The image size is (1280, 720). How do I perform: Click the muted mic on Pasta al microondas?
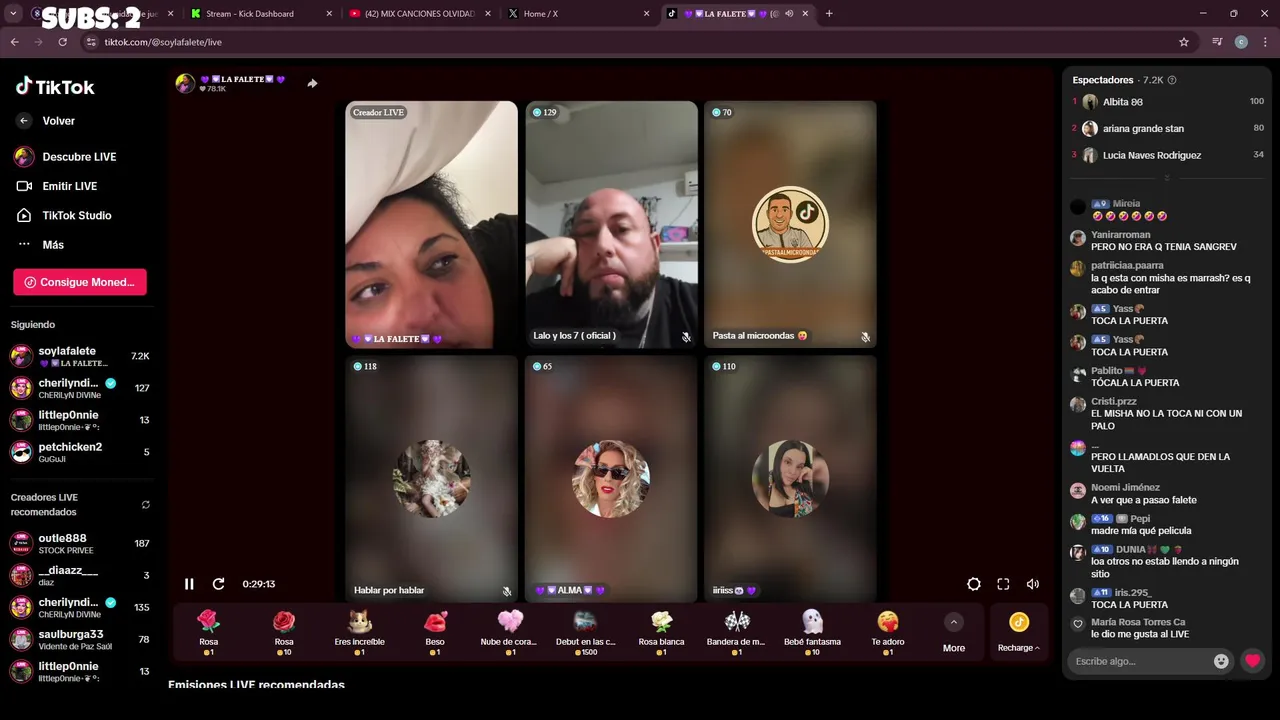[x=865, y=337]
